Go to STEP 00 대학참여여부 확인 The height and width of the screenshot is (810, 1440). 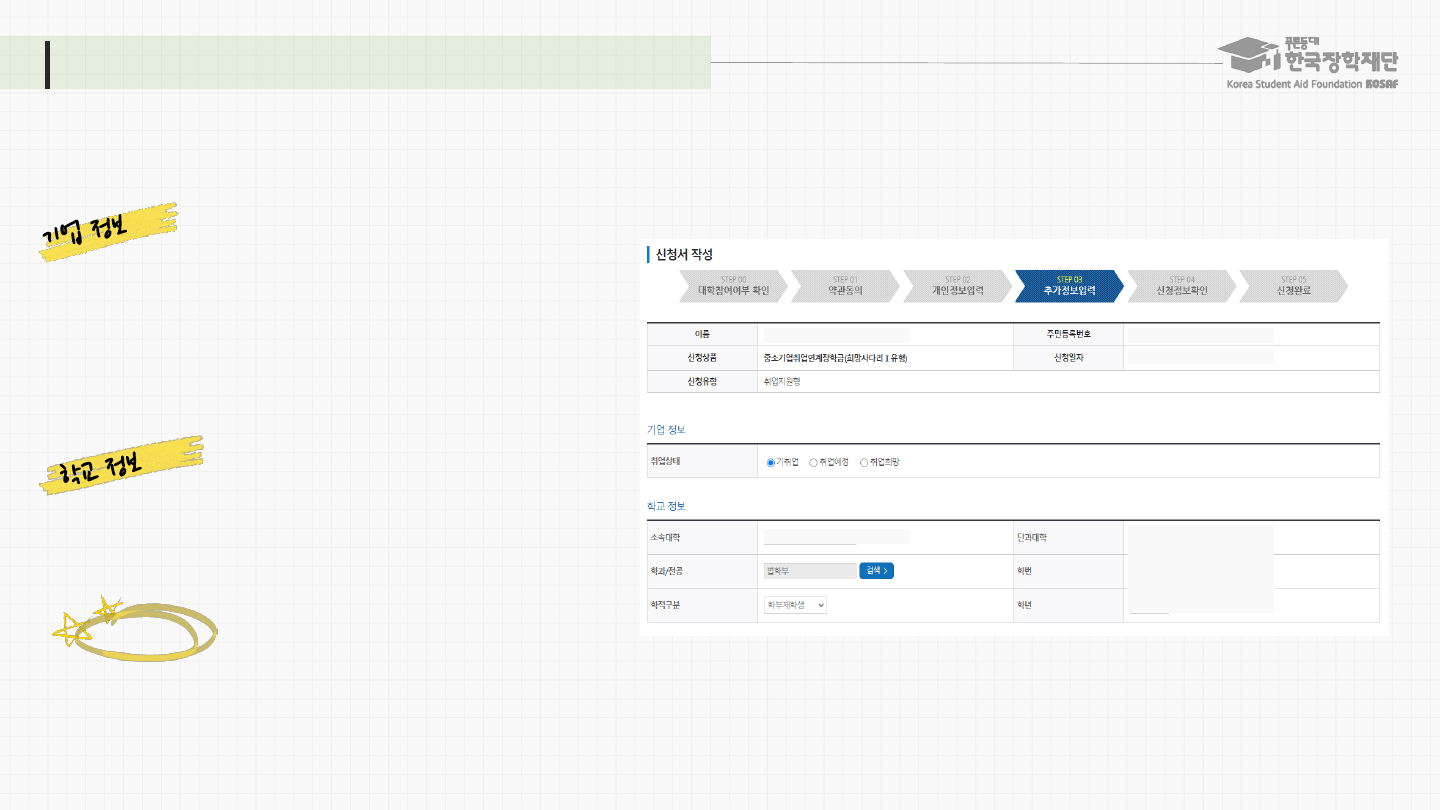point(733,286)
